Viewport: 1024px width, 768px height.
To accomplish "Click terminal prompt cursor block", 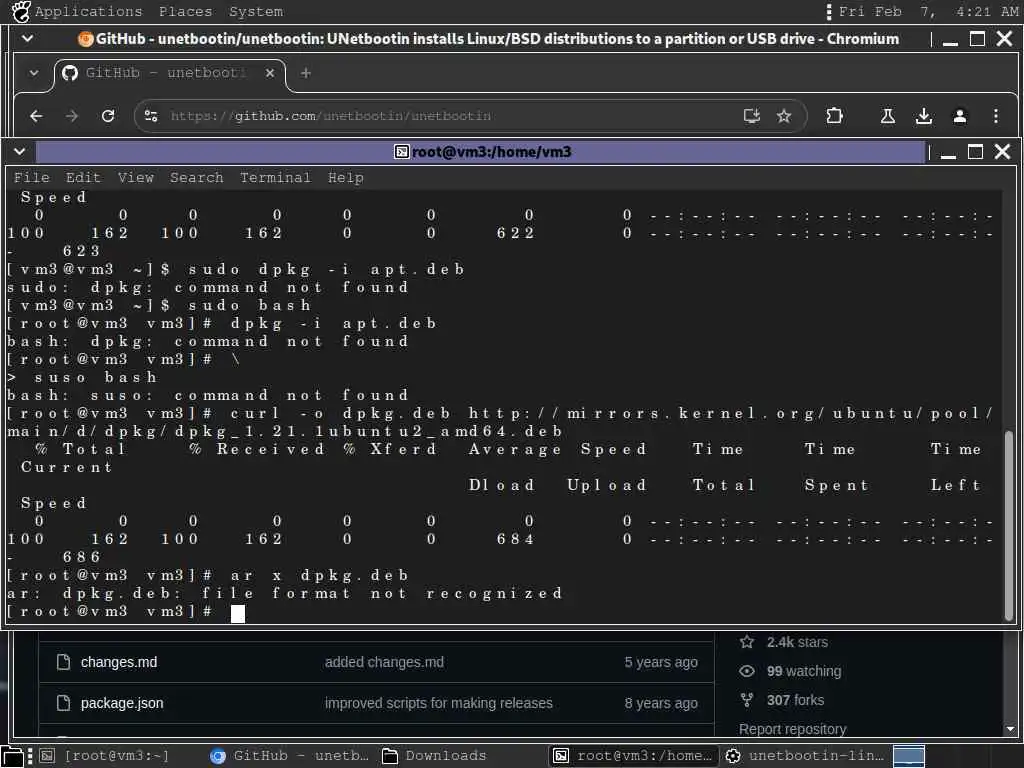I will point(238,613).
